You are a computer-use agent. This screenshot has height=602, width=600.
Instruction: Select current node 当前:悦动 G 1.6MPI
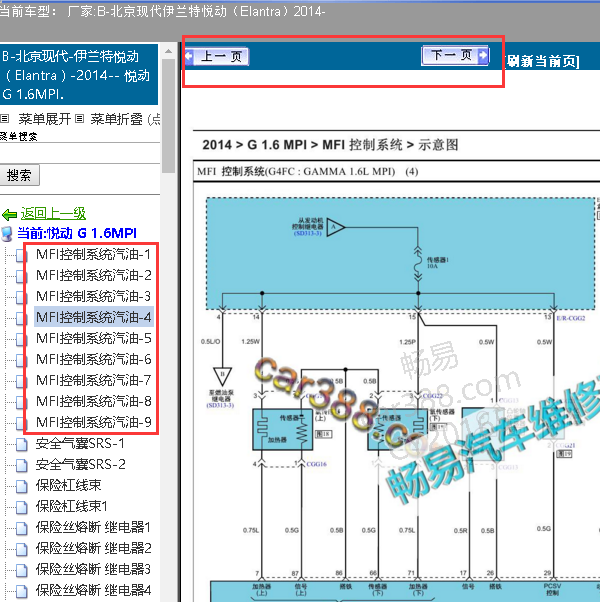77,233
